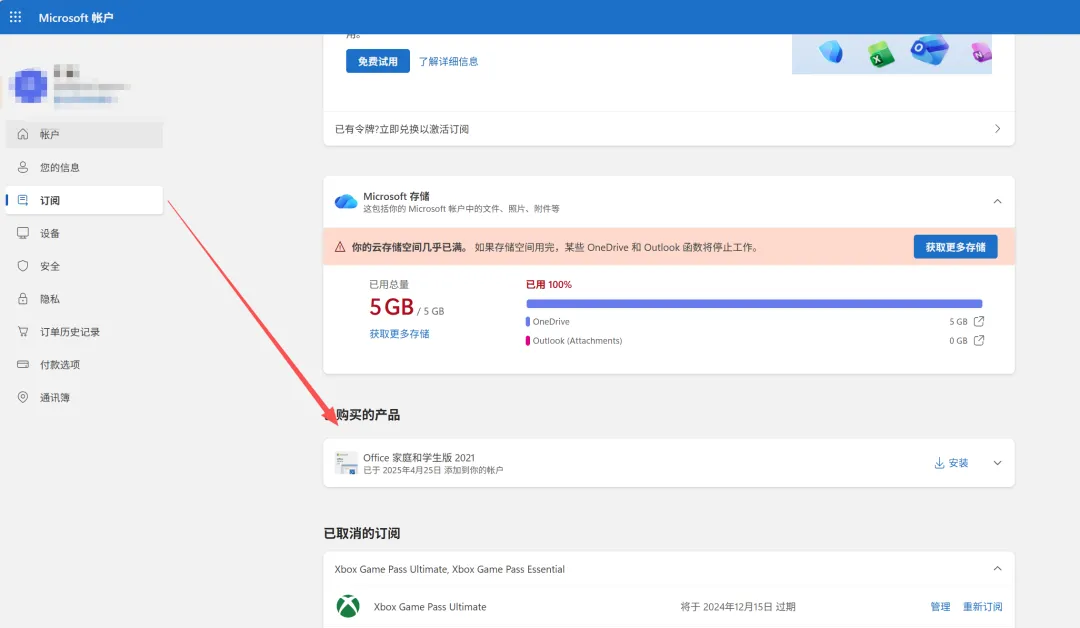Open the 帐户 sidebar item

pyautogui.click(x=85, y=134)
